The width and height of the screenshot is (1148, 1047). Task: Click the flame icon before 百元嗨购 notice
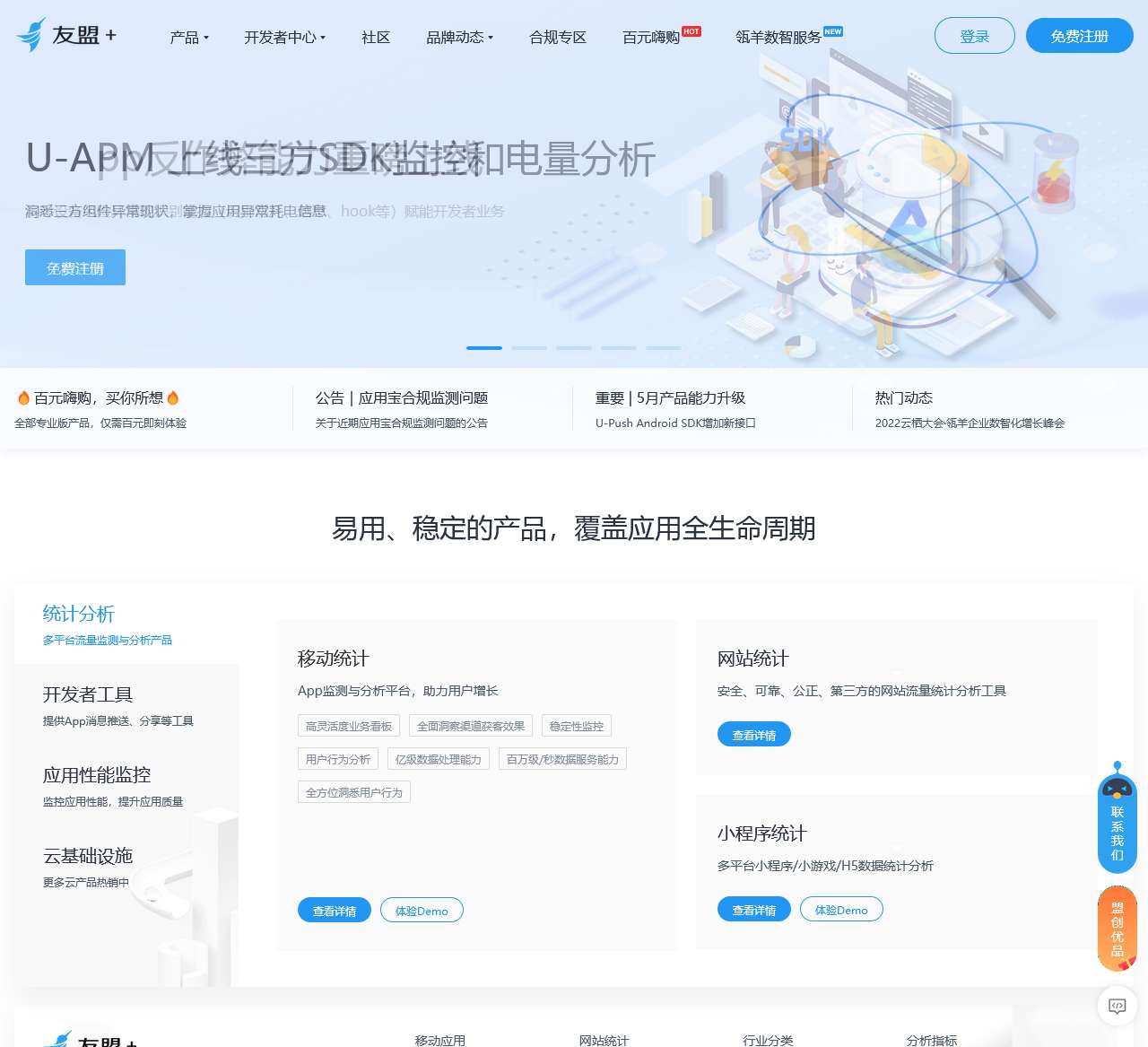[23, 397]
